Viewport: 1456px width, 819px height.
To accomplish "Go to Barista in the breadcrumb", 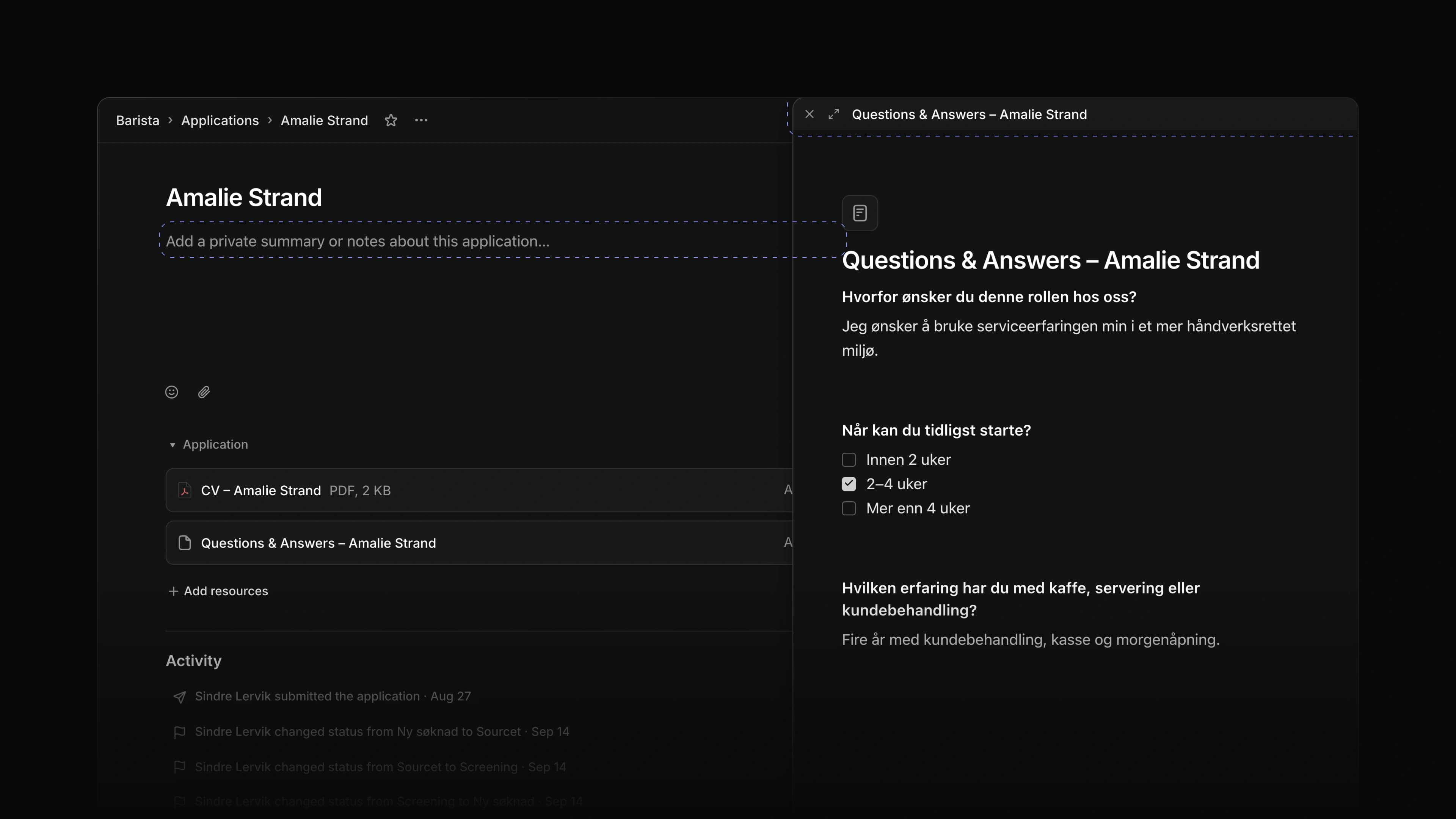I will 137,121.
